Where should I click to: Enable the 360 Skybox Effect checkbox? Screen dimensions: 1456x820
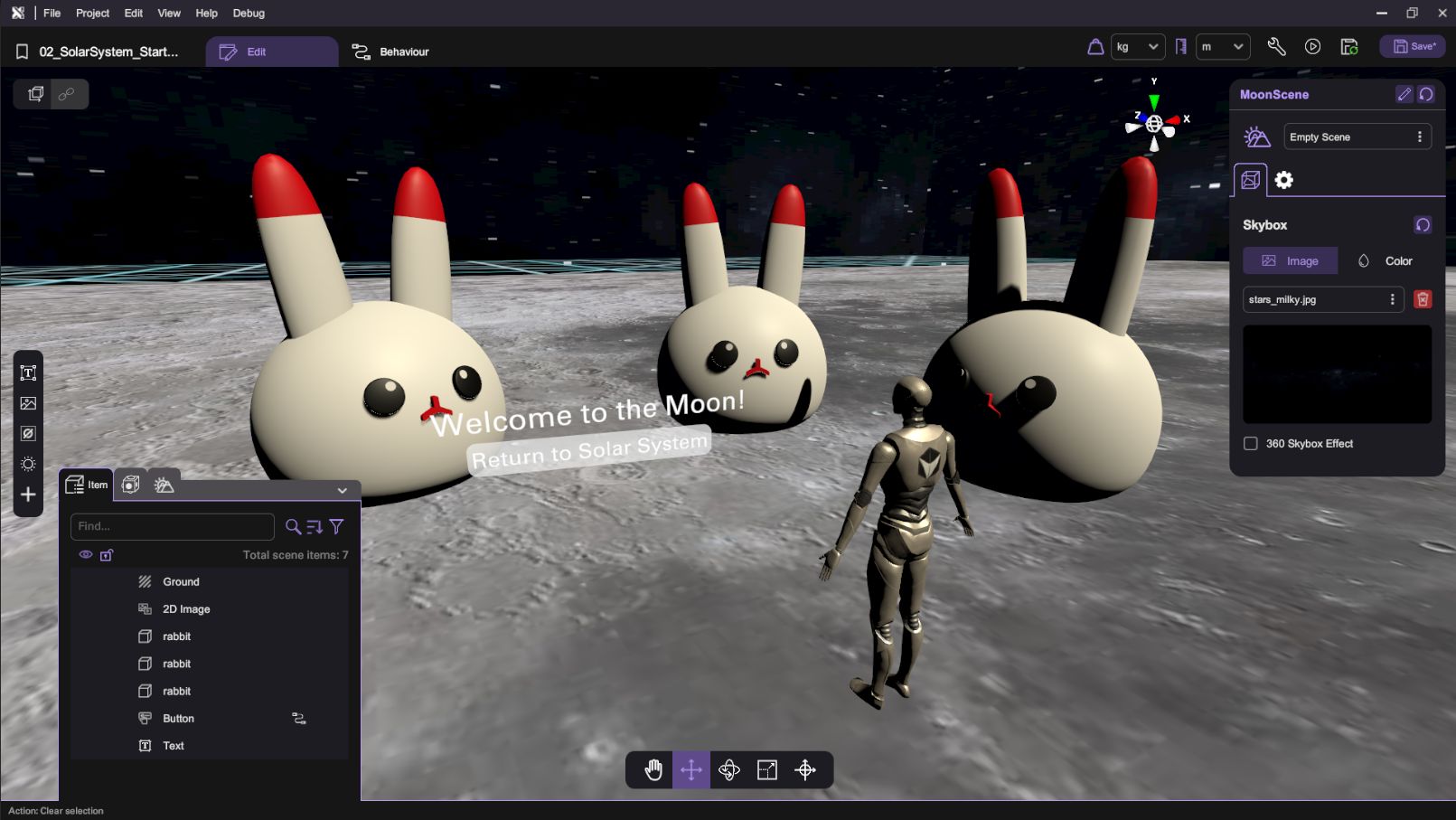pos(1251,444)
